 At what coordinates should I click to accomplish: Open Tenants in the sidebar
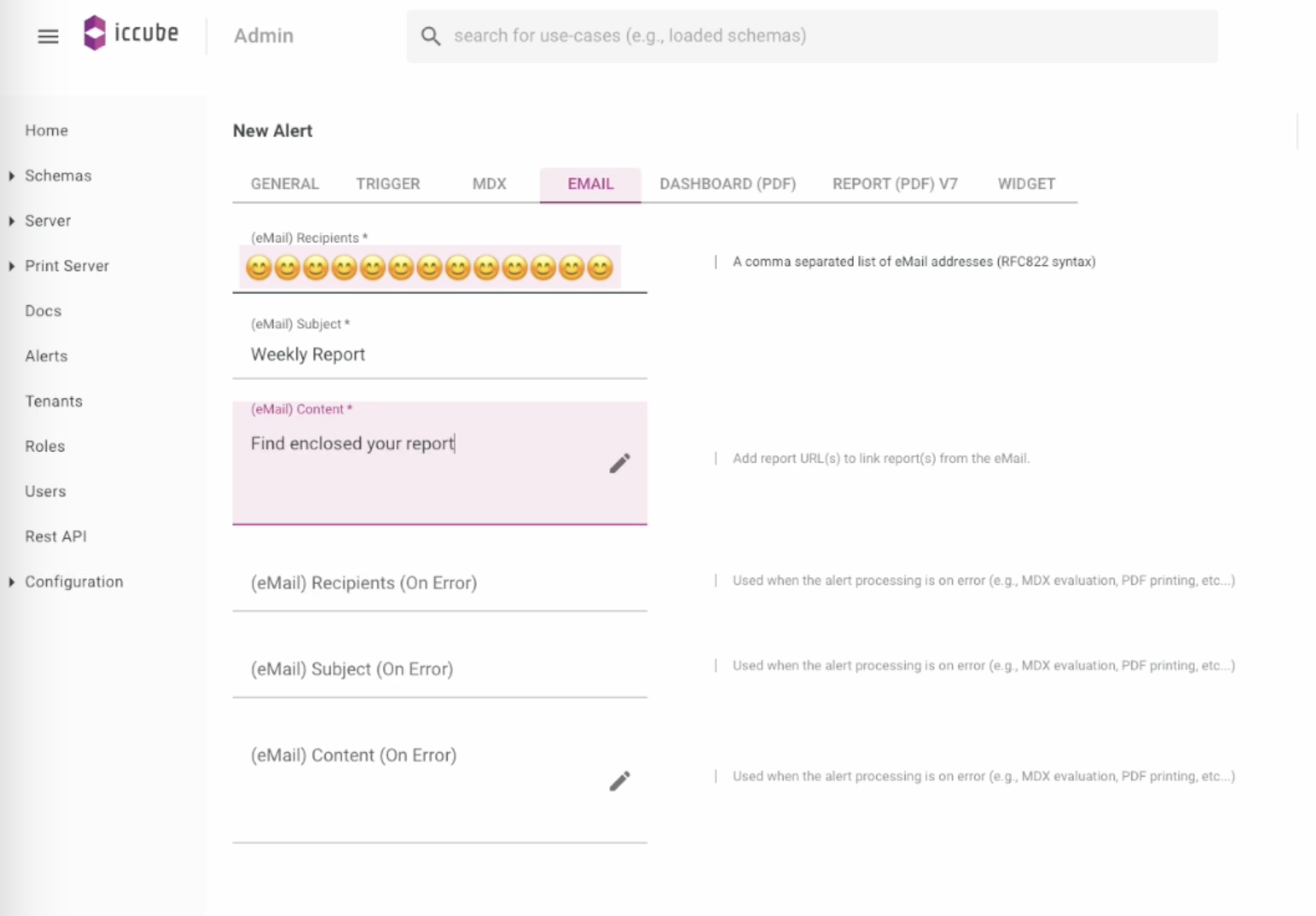54,402
